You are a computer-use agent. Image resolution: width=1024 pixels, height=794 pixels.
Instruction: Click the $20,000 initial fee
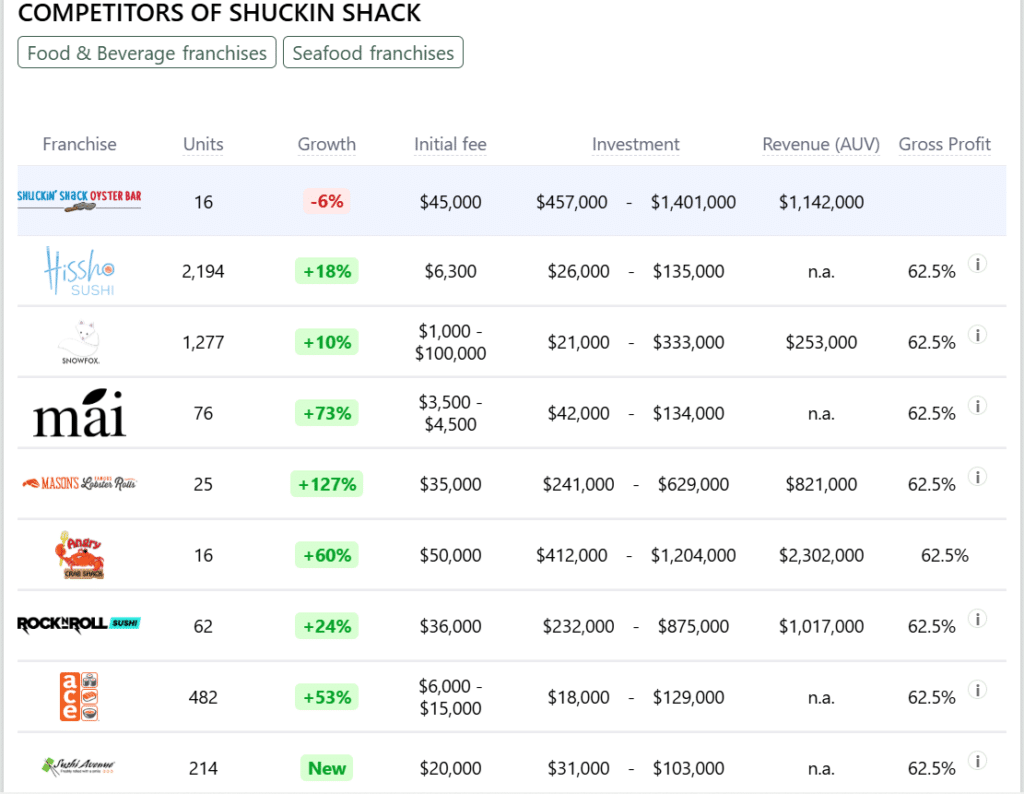(x=450, y=768)
